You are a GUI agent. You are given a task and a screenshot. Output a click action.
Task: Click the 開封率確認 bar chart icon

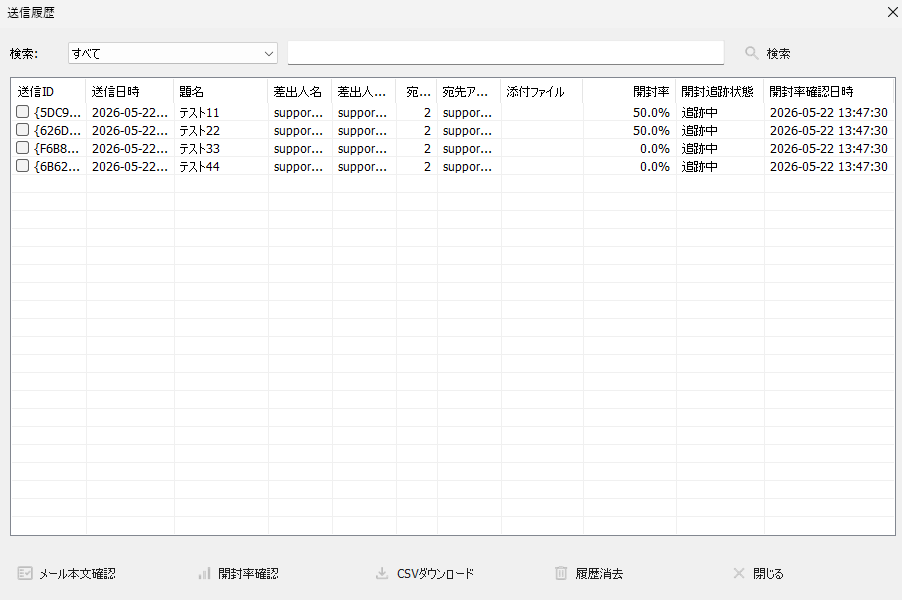[204, 573]
